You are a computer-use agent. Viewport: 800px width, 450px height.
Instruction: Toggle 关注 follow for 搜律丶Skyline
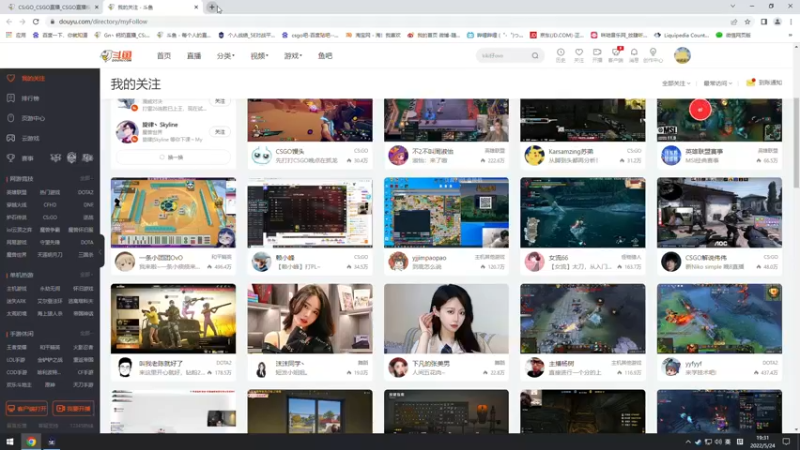(220, 132)
